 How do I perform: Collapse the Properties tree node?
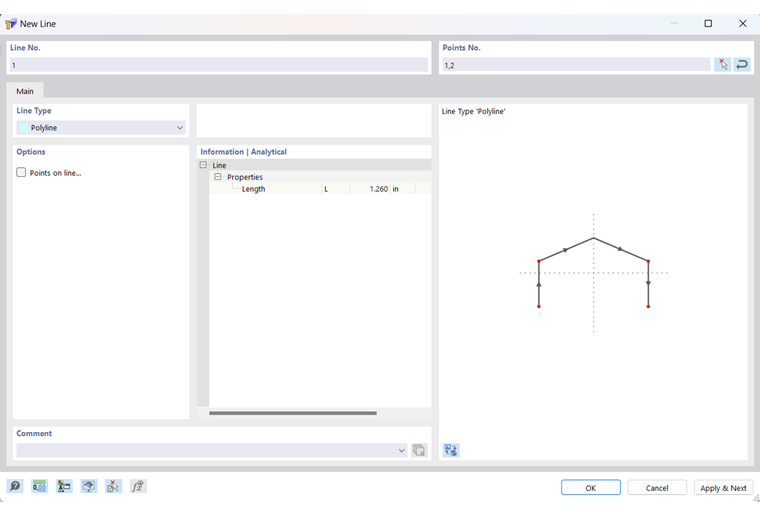pos(218,177)
